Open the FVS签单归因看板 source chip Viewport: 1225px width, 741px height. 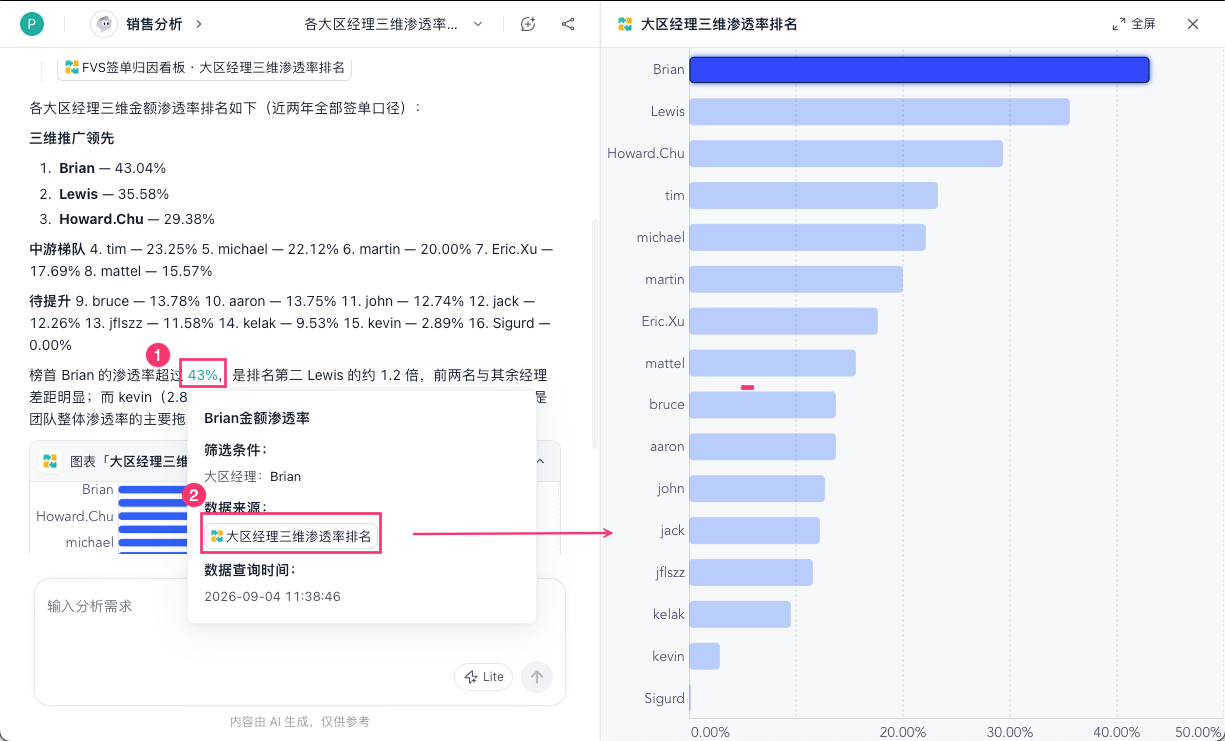click(204, 67)
